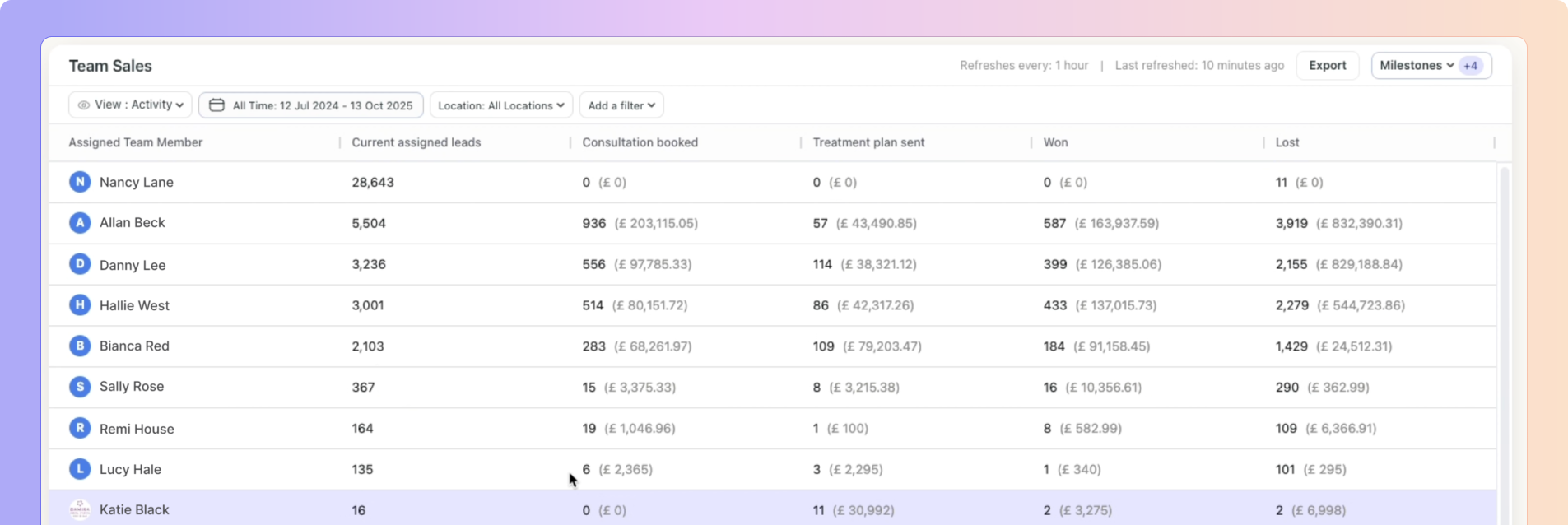Click the eye icon beside View
This screenshot has width=1568, height=525.
click(x=84, y=105)
